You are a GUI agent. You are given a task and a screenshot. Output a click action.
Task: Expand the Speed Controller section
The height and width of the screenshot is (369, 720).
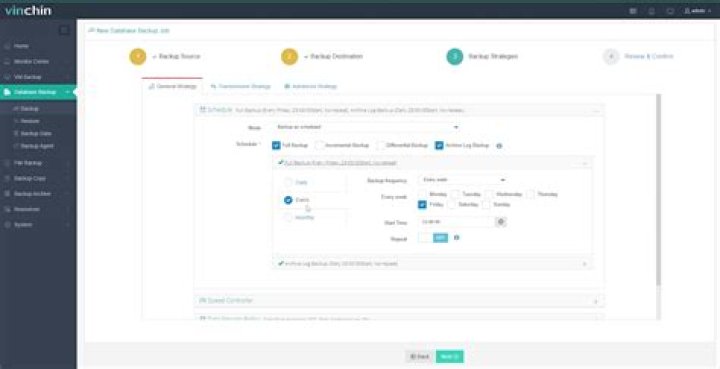(x=399, y=301)
